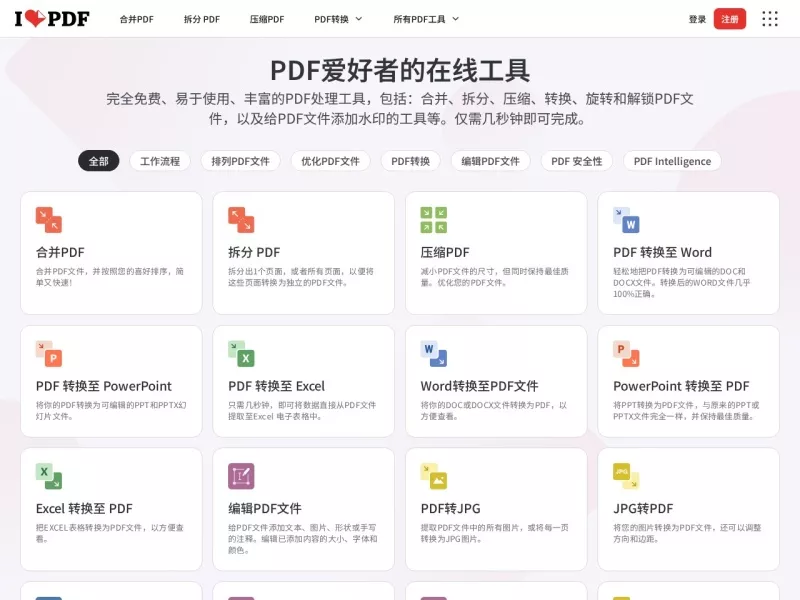Viewport: 800px width, 600px height.
Task: Select the 优化PDF文件 filter tab
Action: pos(330,161)
